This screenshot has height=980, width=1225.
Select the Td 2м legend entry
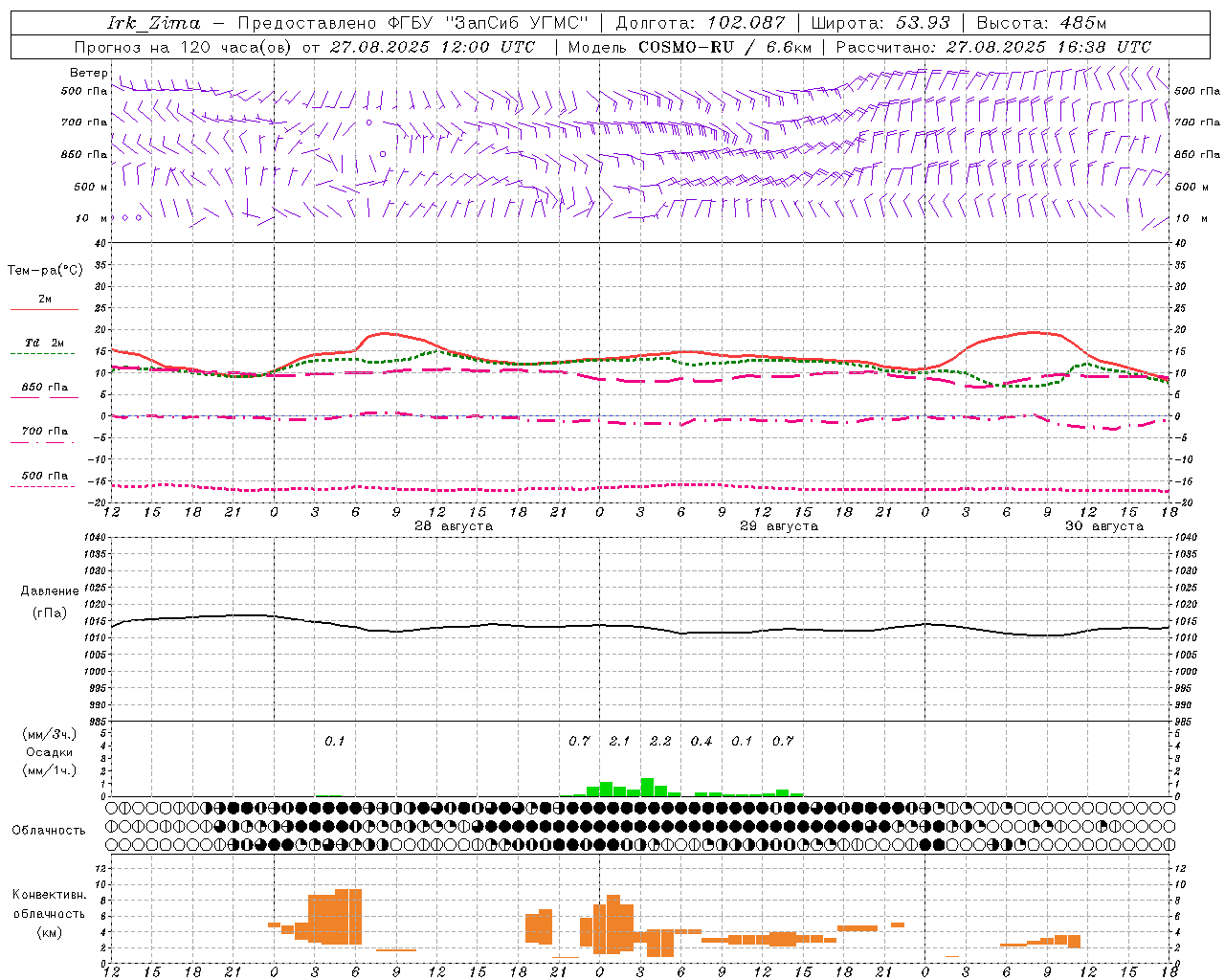tap(44, 343)
